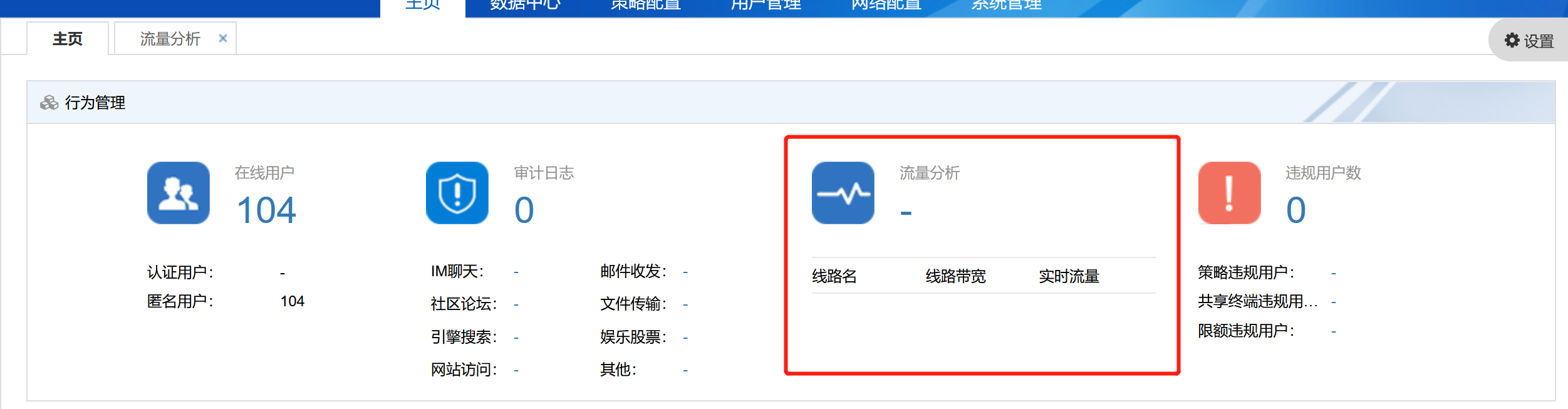Viewport: 1568px width, 409px height.
Task: Switch to the 流量分析 sub-tab
Action: click(x=170, y=39)
